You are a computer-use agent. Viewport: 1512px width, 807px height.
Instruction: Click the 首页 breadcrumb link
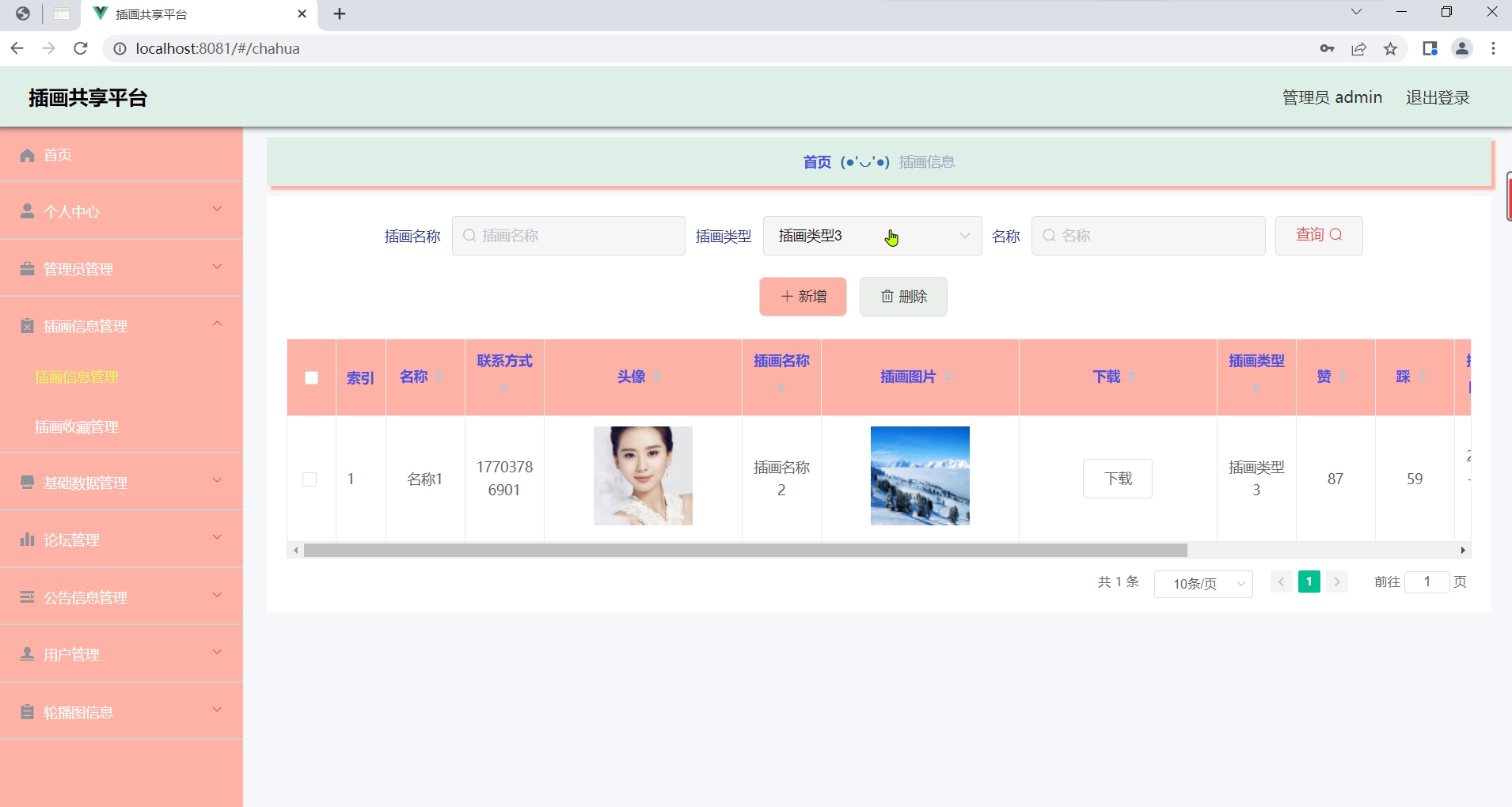tap(817, 162)
